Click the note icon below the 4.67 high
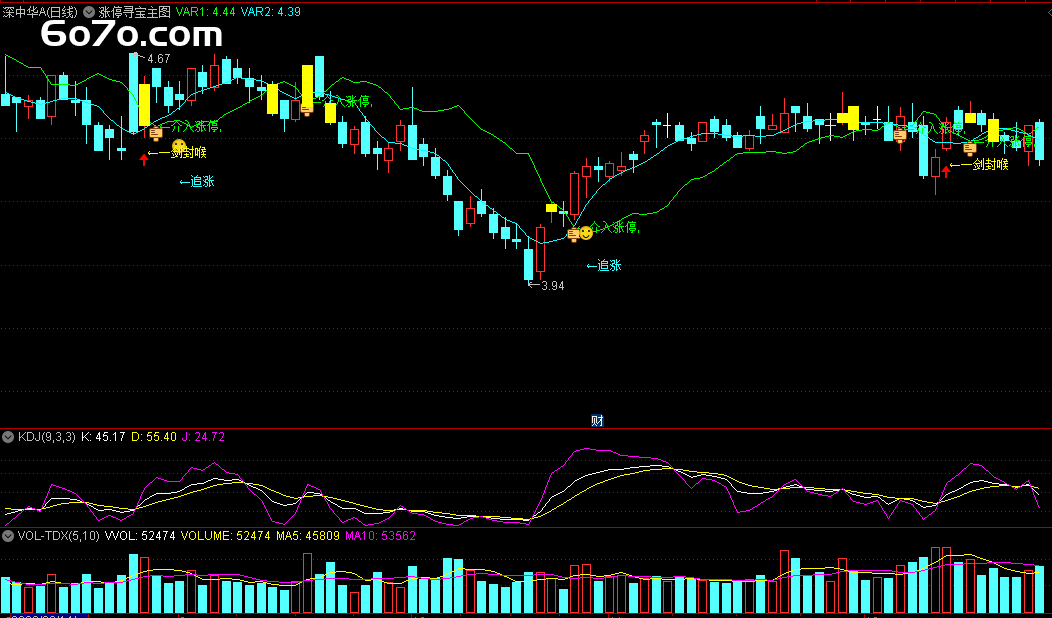The image size is (1052, 618). click(x=156, y=134)
